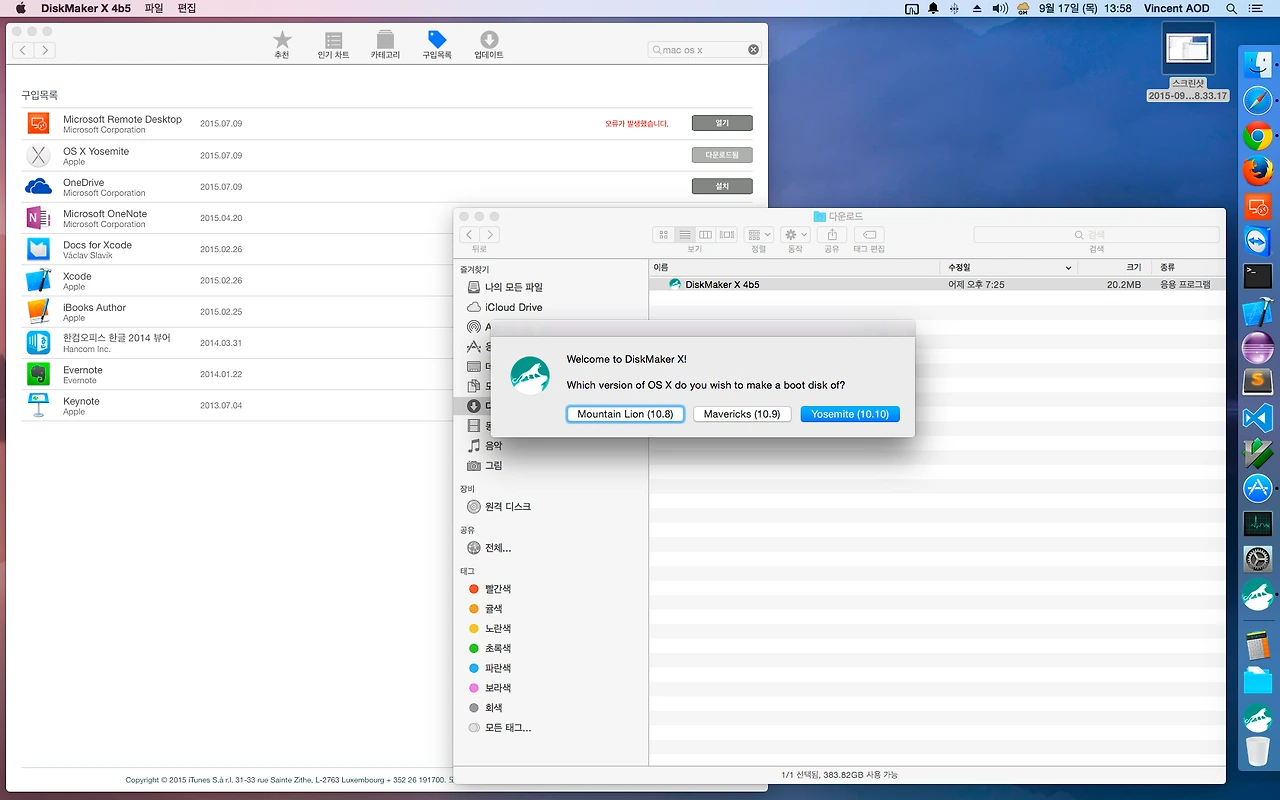
Task: Select 원격 디스크 in Finder sidebar
Action: 499,507
